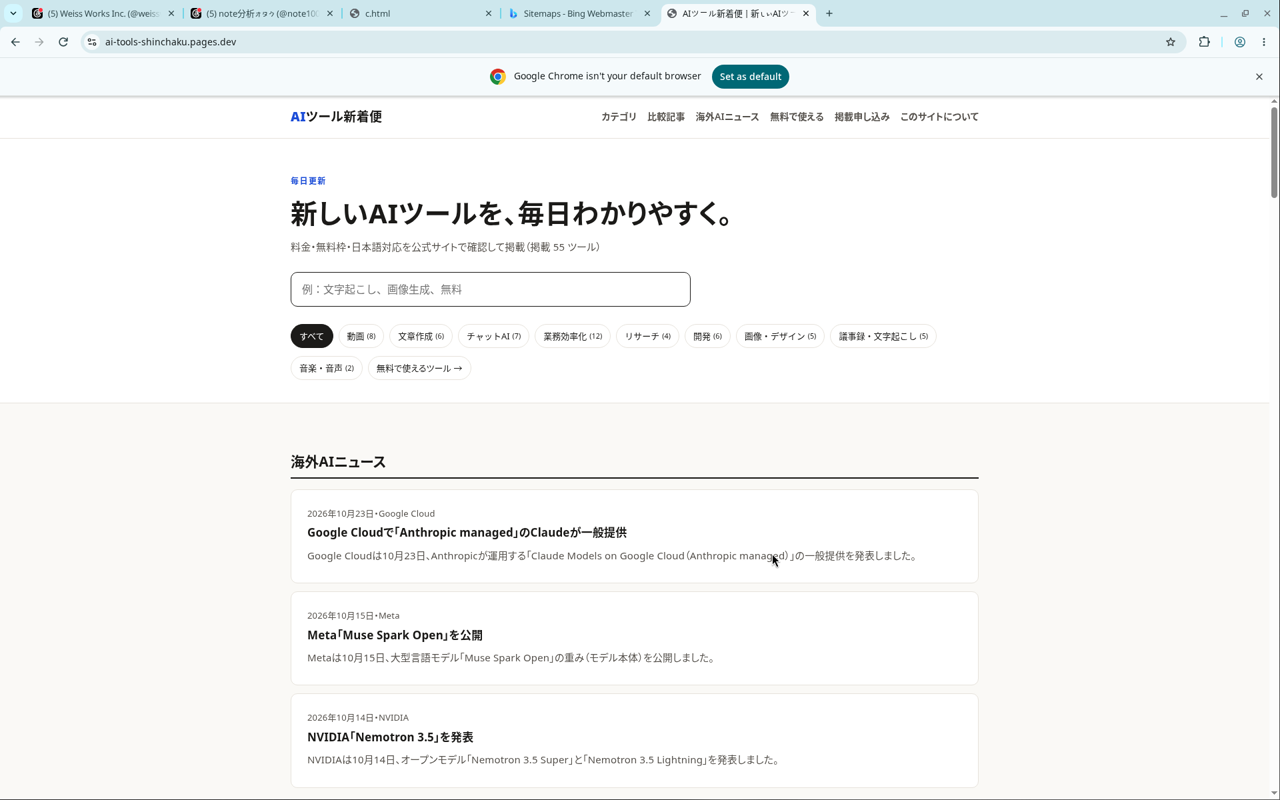This screenshot has height=800, width=1280.
Task: Switch to the note分析オタク tab
Action: coord(262,14)
